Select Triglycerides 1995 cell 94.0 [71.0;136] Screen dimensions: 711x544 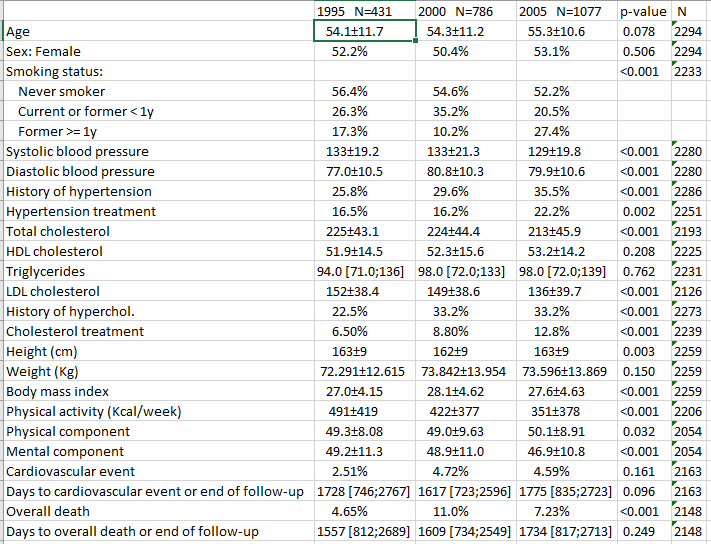365,271
